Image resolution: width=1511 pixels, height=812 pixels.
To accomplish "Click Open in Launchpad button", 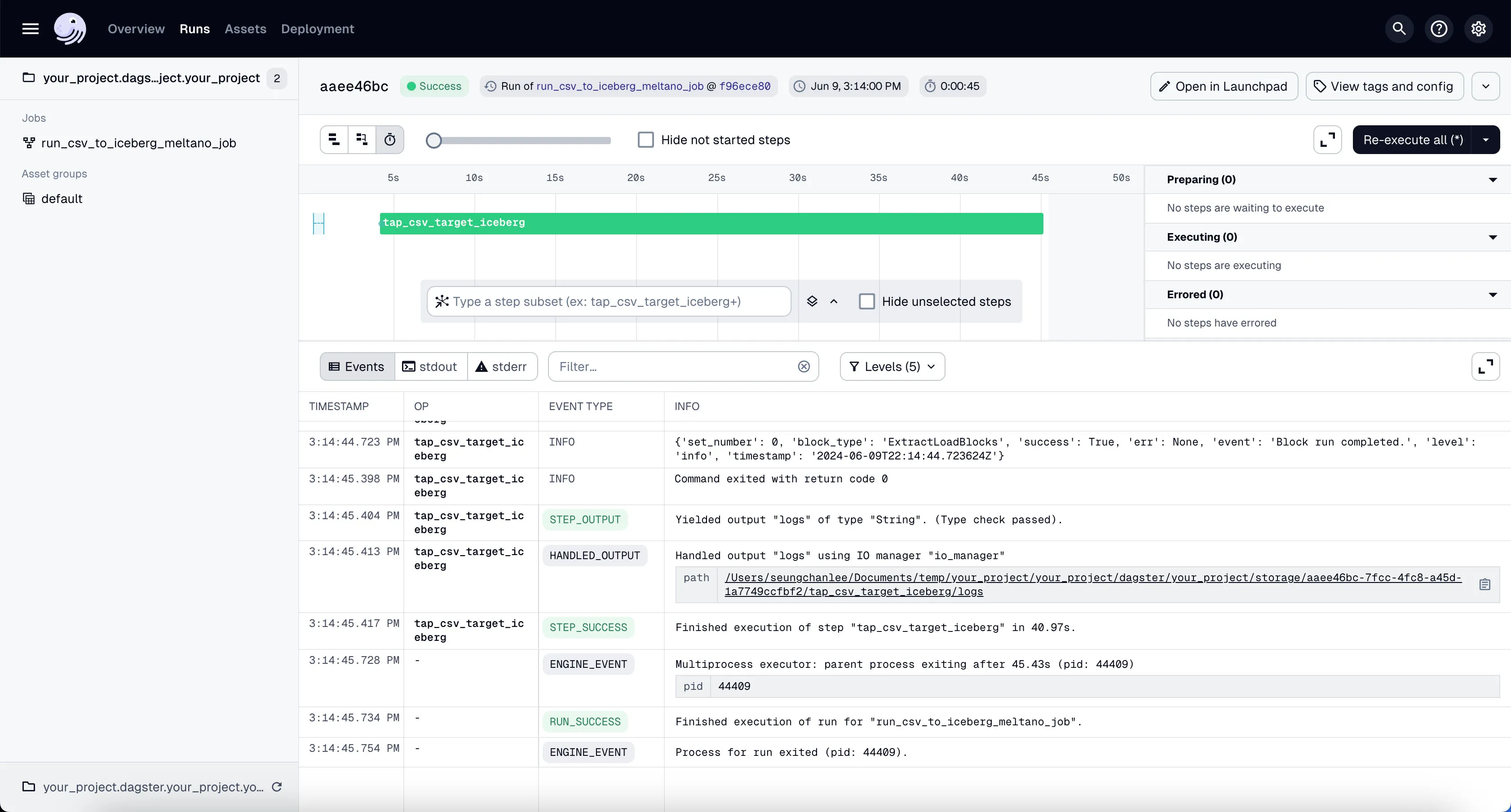I will coord(1224,86).
